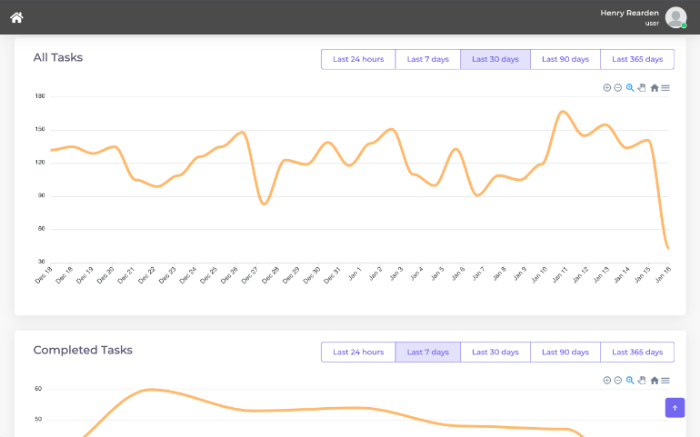Select Last 30 days for All Tasks
The width and height of the screenshot is (700, 437).
[495, 59]
